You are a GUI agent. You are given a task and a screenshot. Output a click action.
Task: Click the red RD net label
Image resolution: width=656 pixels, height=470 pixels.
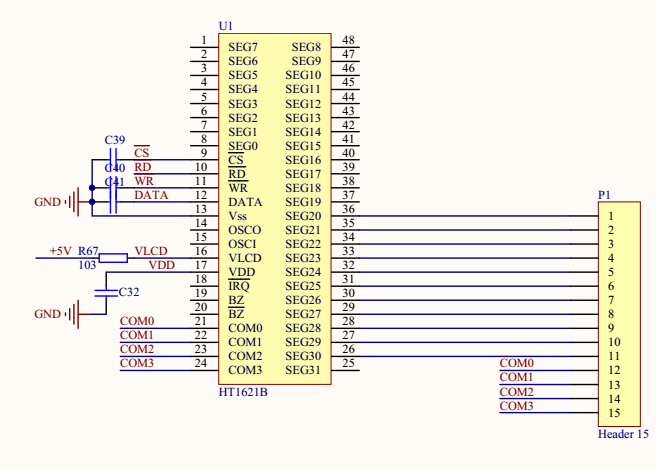pyautogui.click(x=143, y=167)
